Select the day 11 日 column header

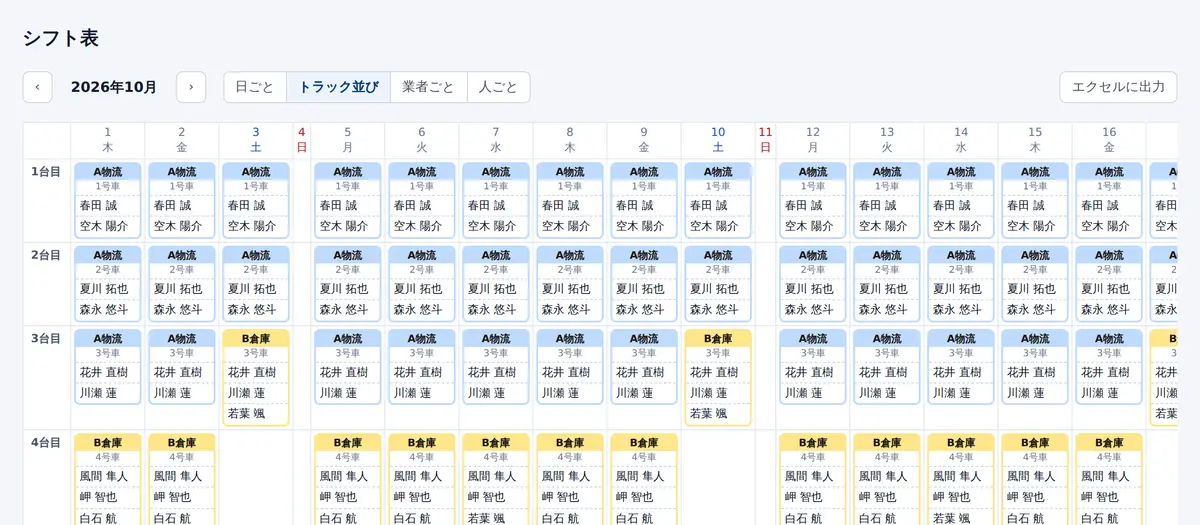[x=765, y=140]
